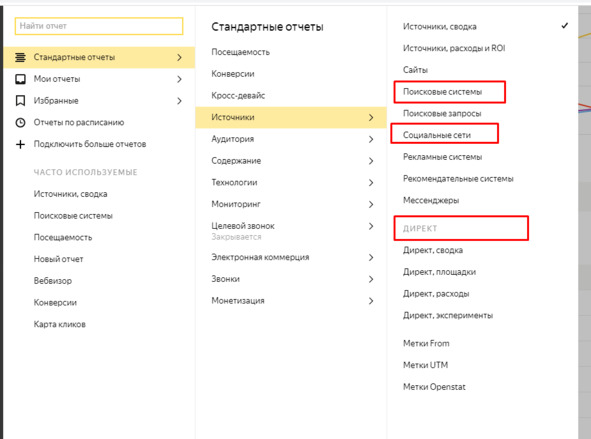Open the Посещаемость standard report
This screenshot has height=439, width=591.
point(240,52)
